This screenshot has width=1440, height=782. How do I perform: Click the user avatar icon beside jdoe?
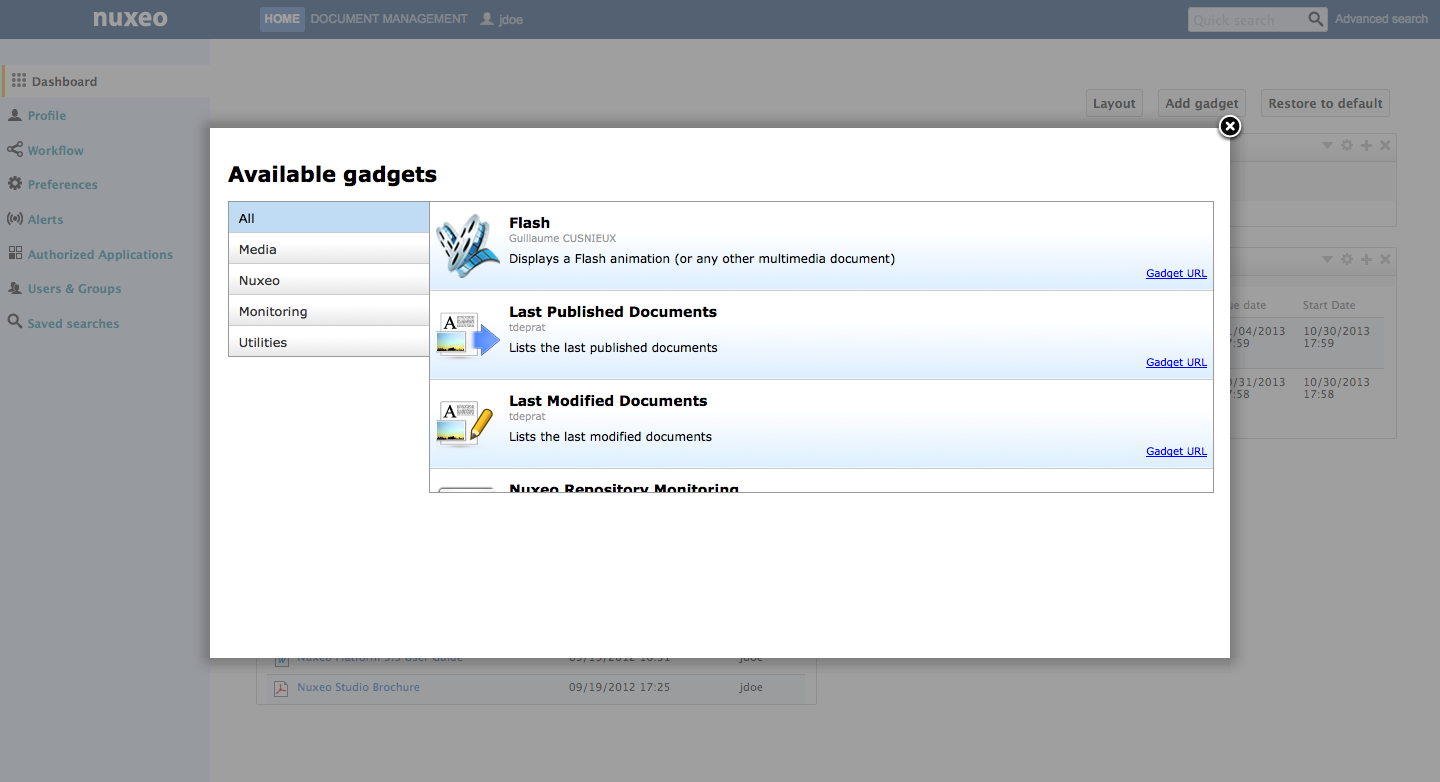click(487, 19)
